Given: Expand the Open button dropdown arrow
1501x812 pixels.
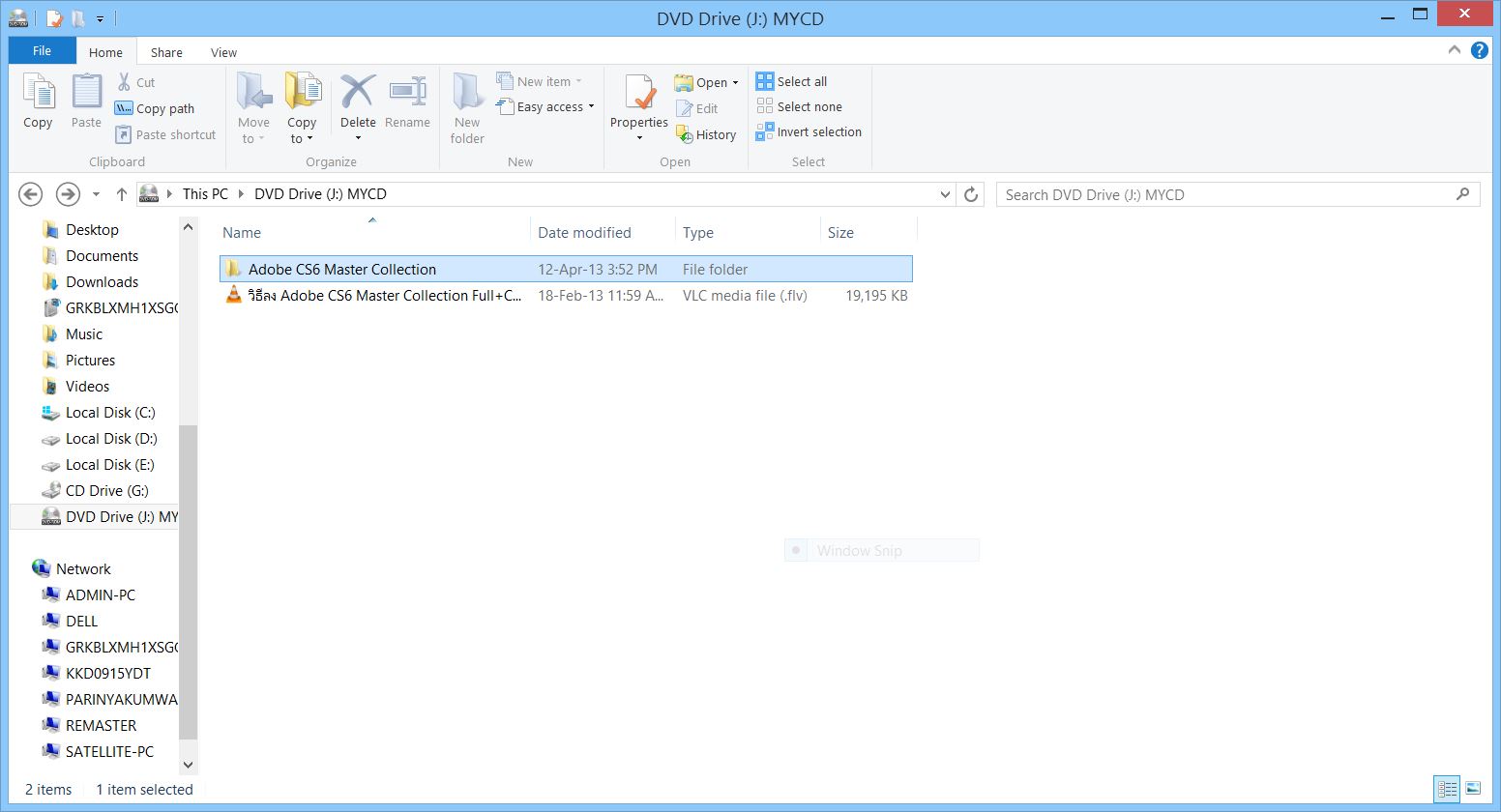Looking at the screenshot, I should [735, 82].
